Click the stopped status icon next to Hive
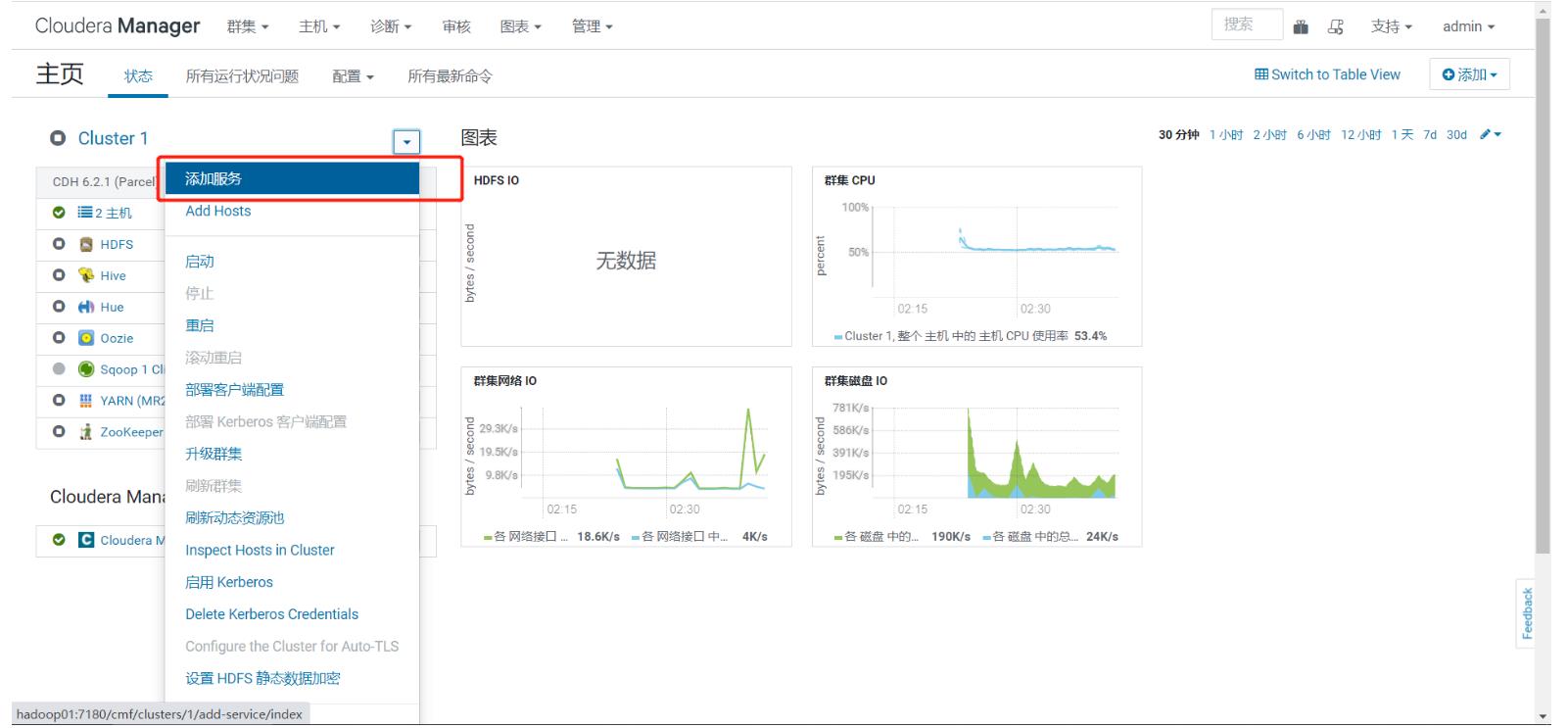1568x728 pixels. [59, 275]
